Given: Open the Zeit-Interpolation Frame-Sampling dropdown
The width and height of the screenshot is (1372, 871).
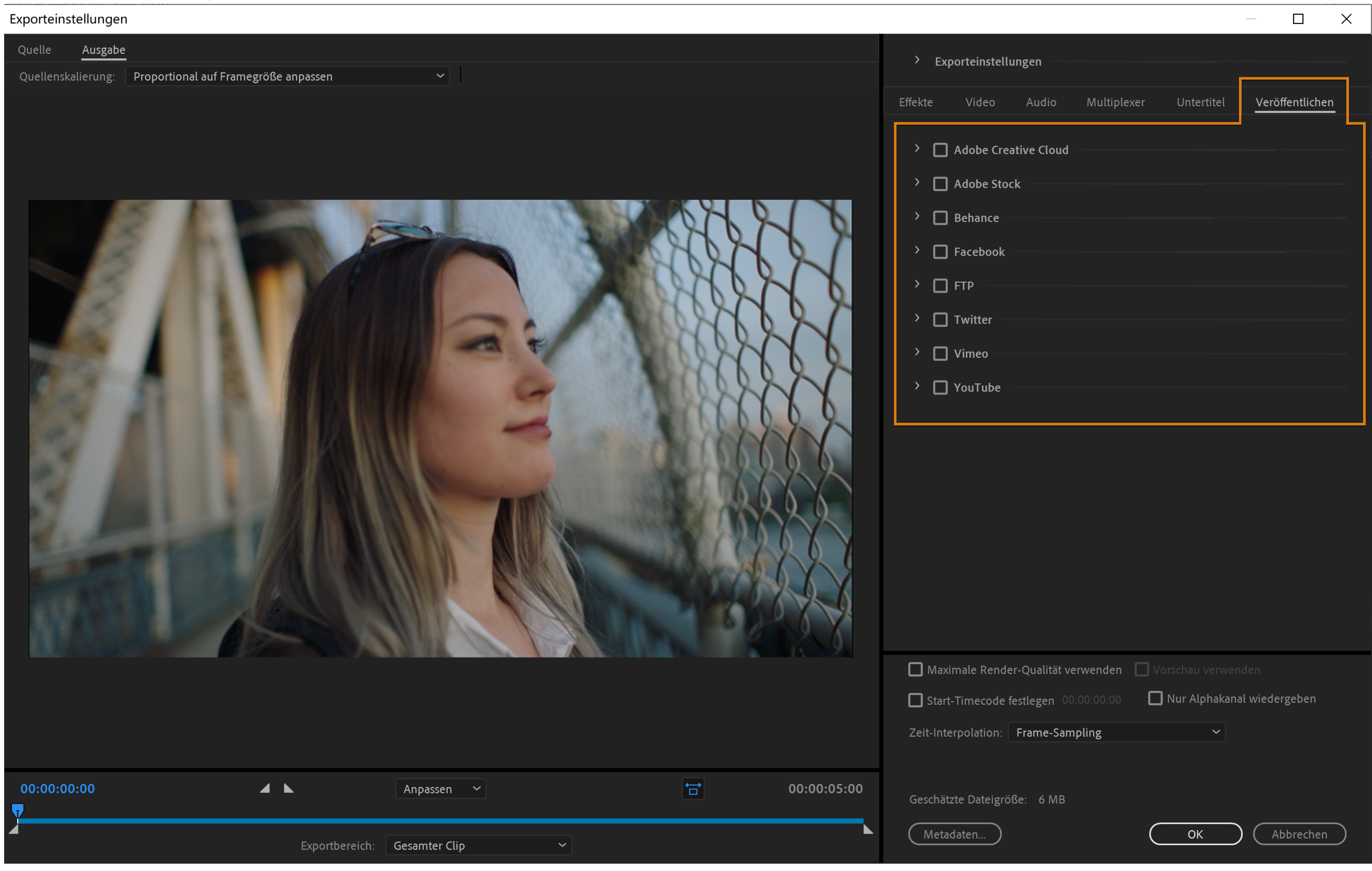Looking at the screenshot, I should pyautogui.click(x=1116, y=732).
